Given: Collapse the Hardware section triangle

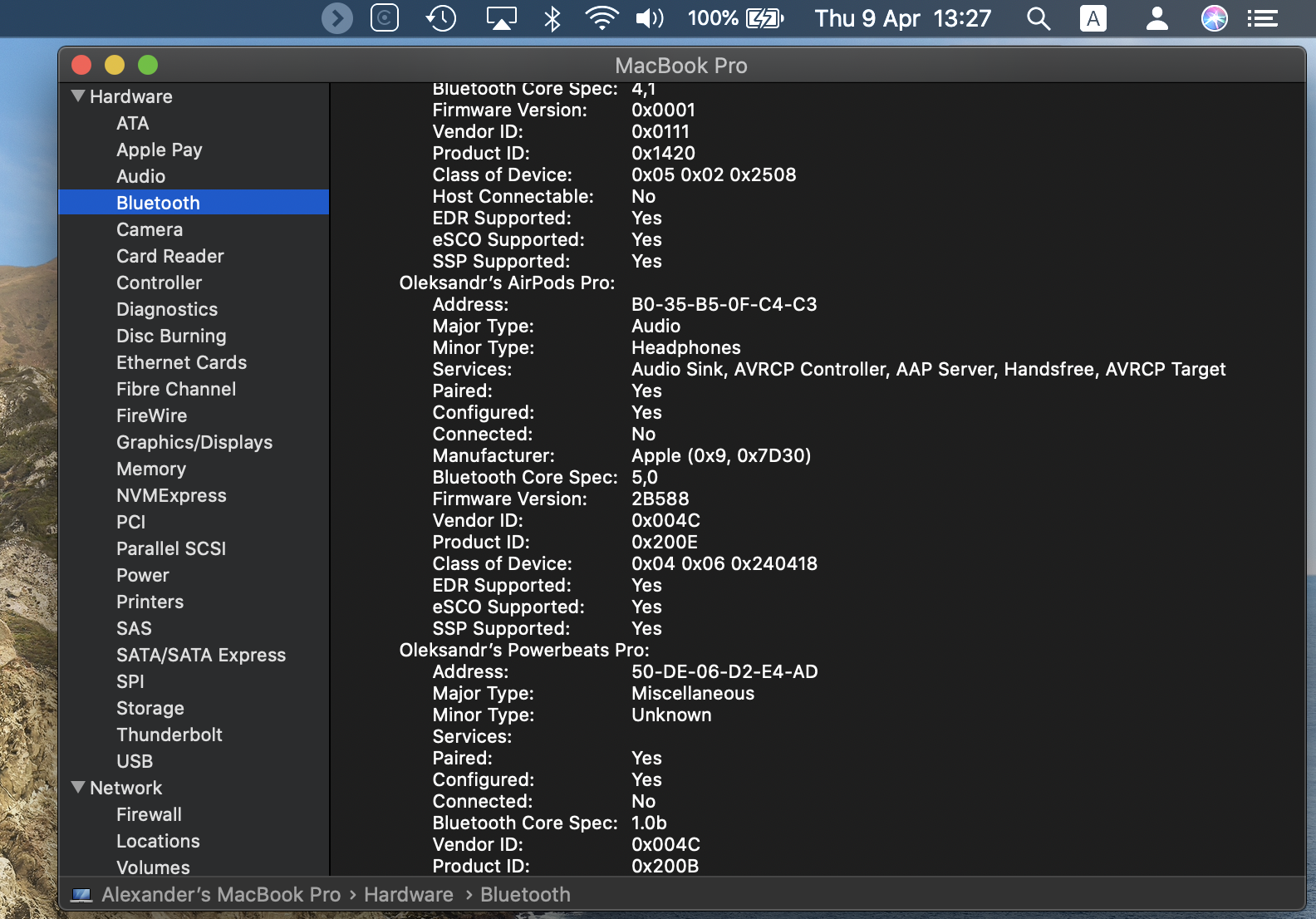Looking at the screenshot, I should click(79, 96).
